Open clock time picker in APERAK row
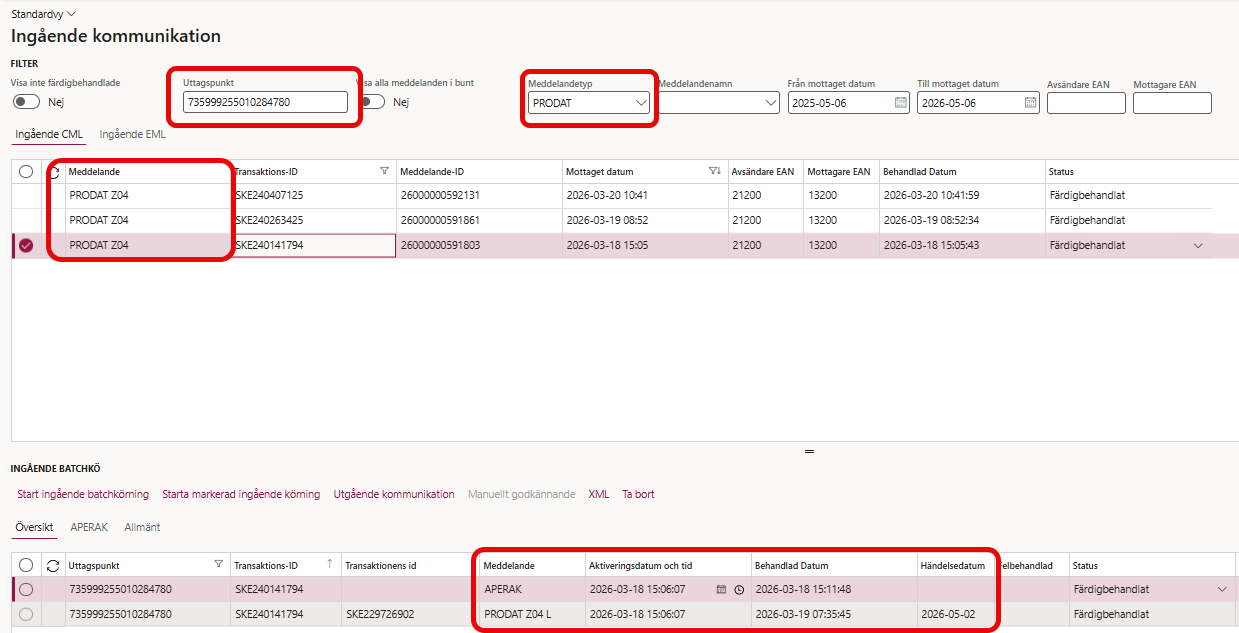 (739, 590)
